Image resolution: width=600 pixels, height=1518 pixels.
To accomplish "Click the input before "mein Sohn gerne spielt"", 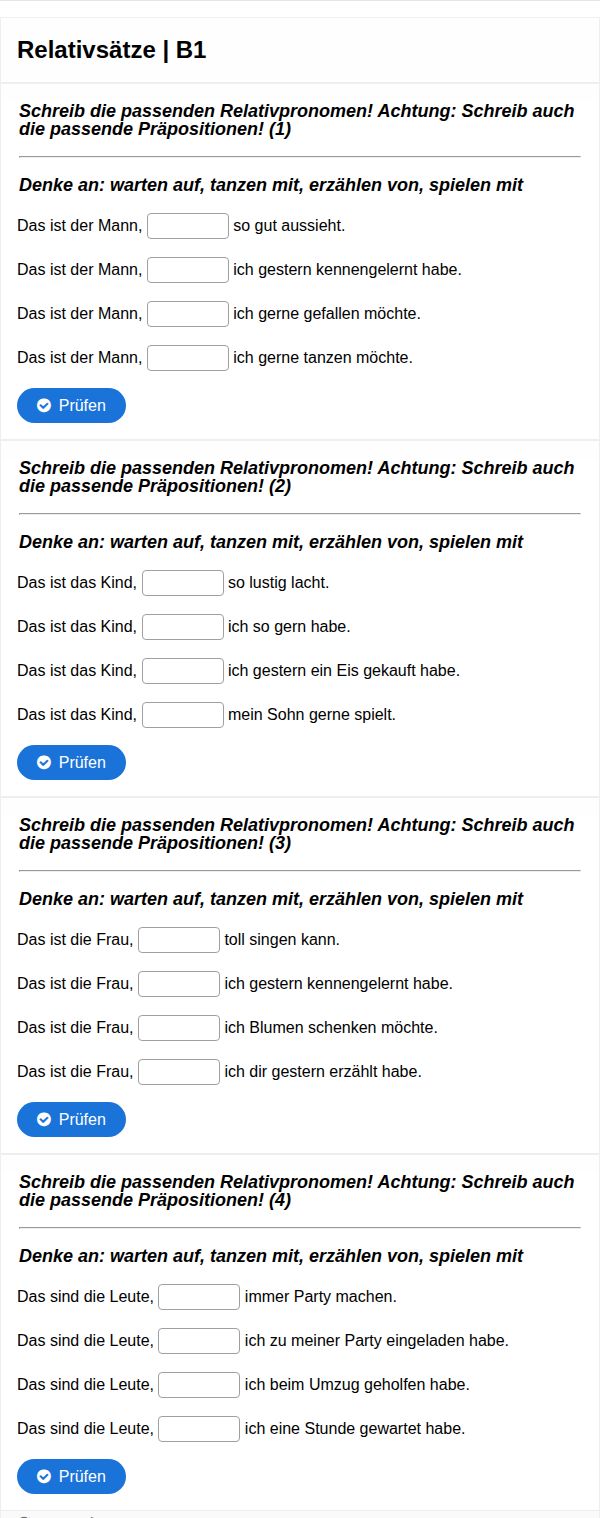I will tap(183, 715).
